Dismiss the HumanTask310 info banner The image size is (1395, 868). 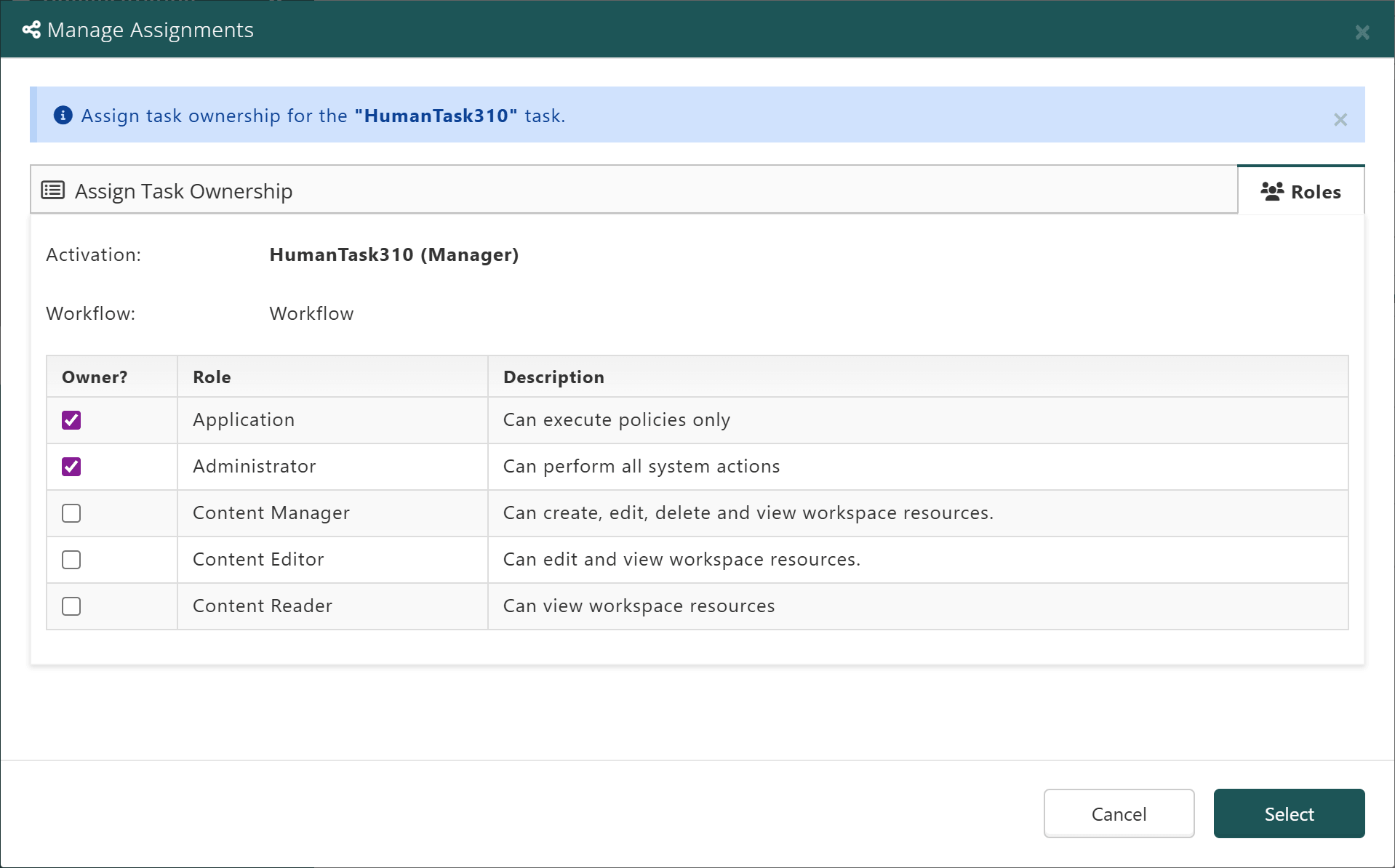1340,119
